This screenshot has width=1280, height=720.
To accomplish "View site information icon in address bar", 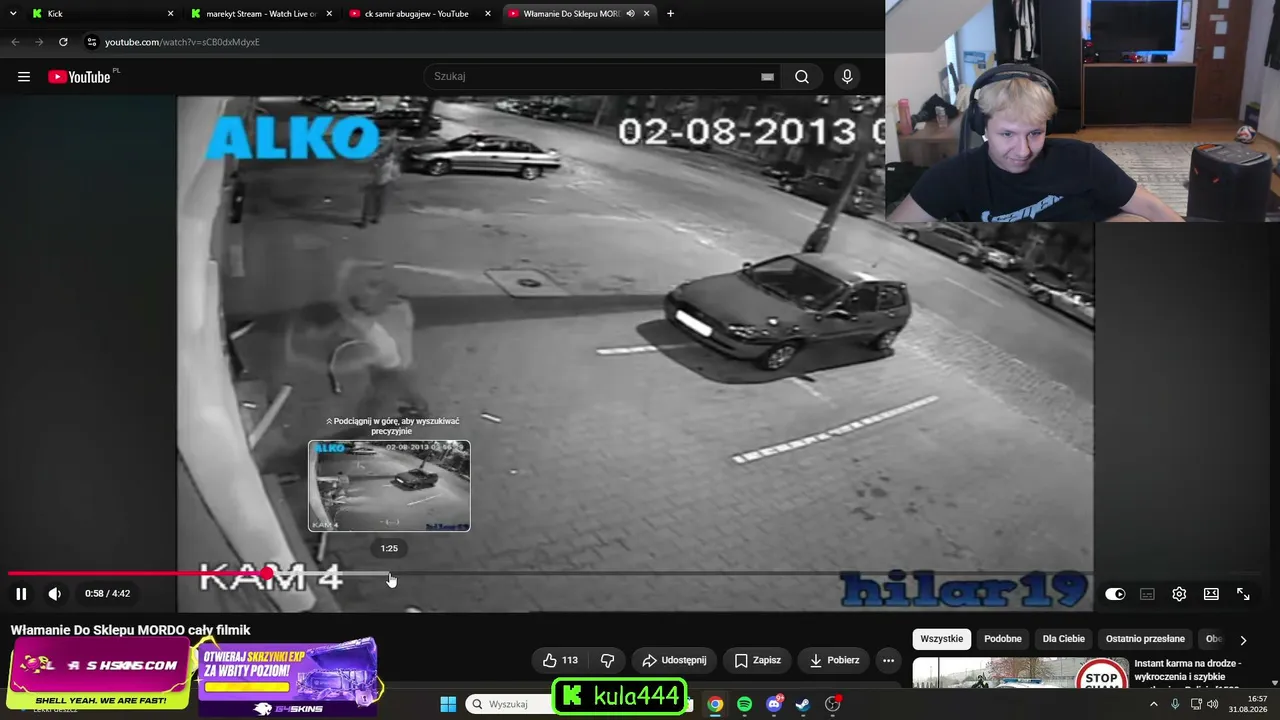I will [92, 42].
